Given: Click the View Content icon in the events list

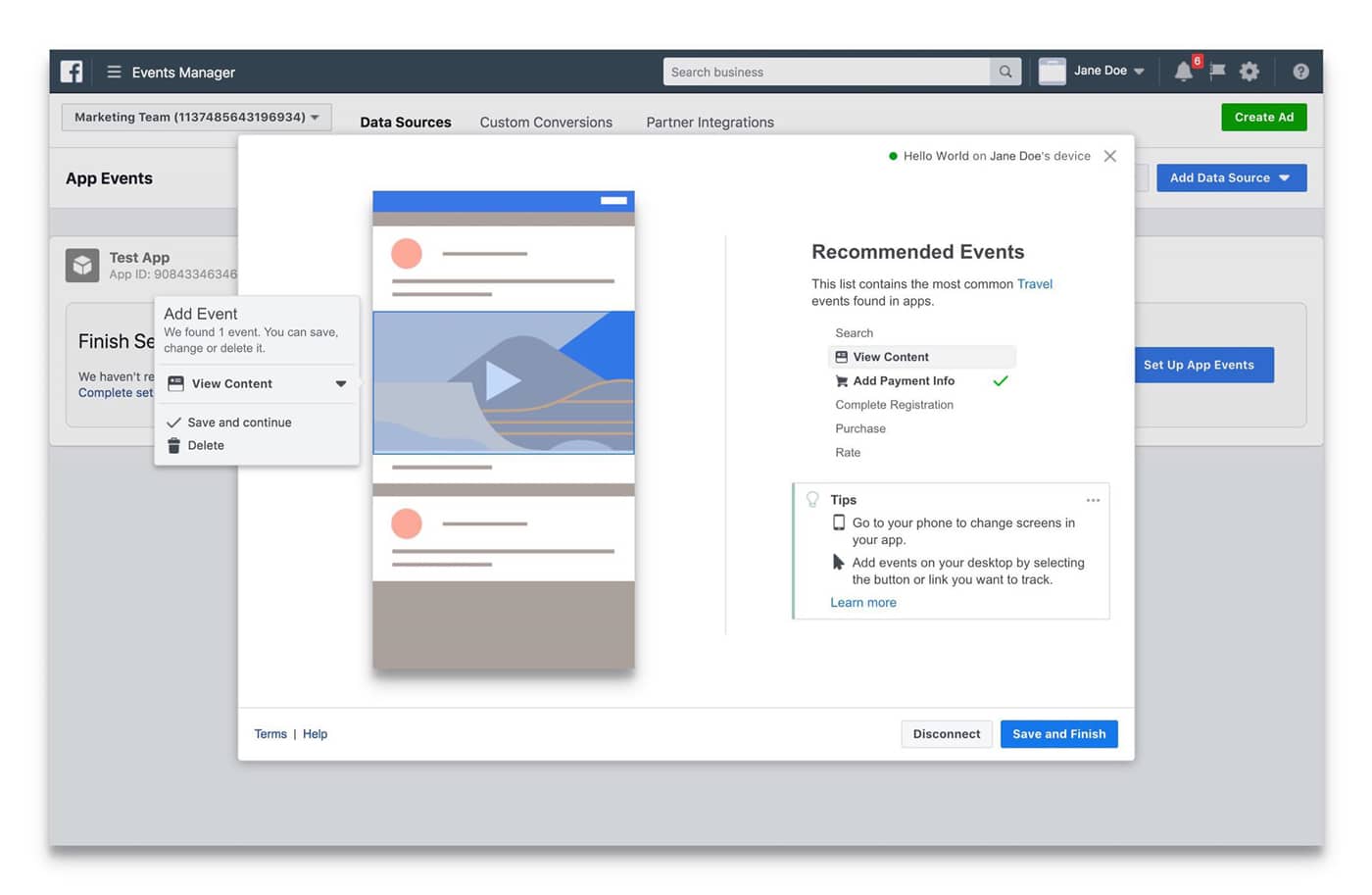Looking at the screenshot, I should click(x=841, y=357).
